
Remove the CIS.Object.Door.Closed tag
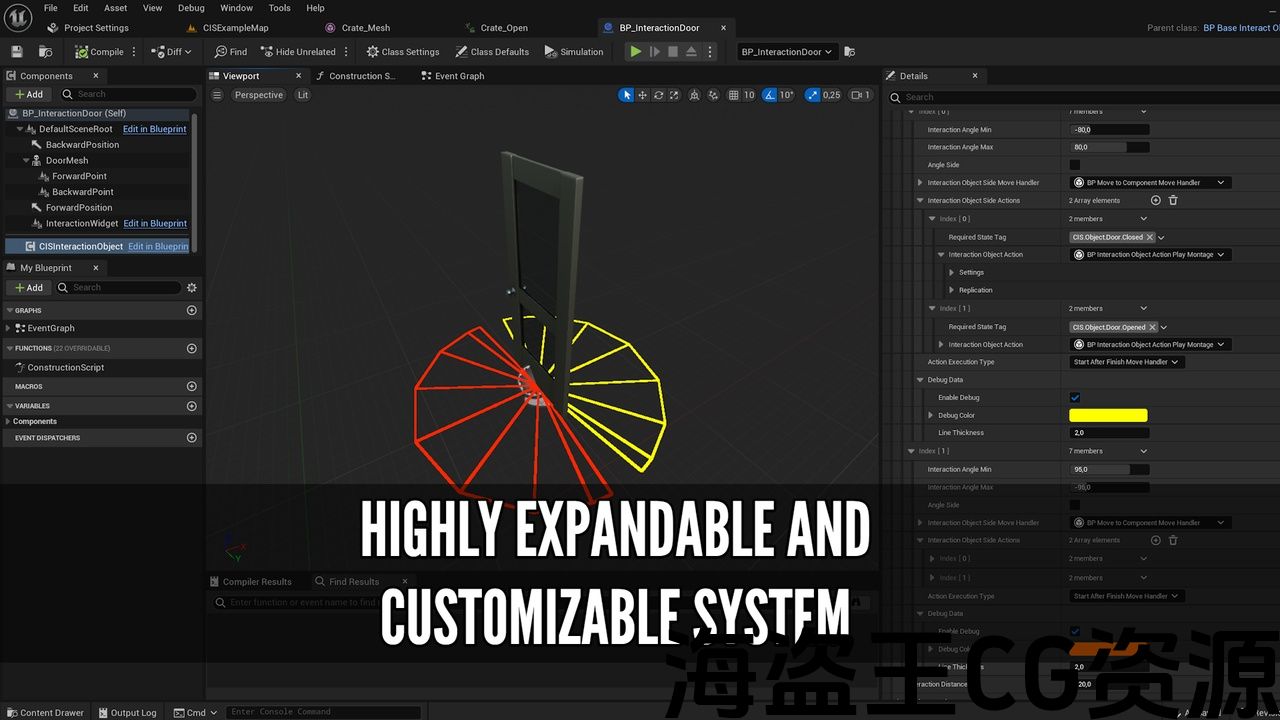(x=1150, y=237)
